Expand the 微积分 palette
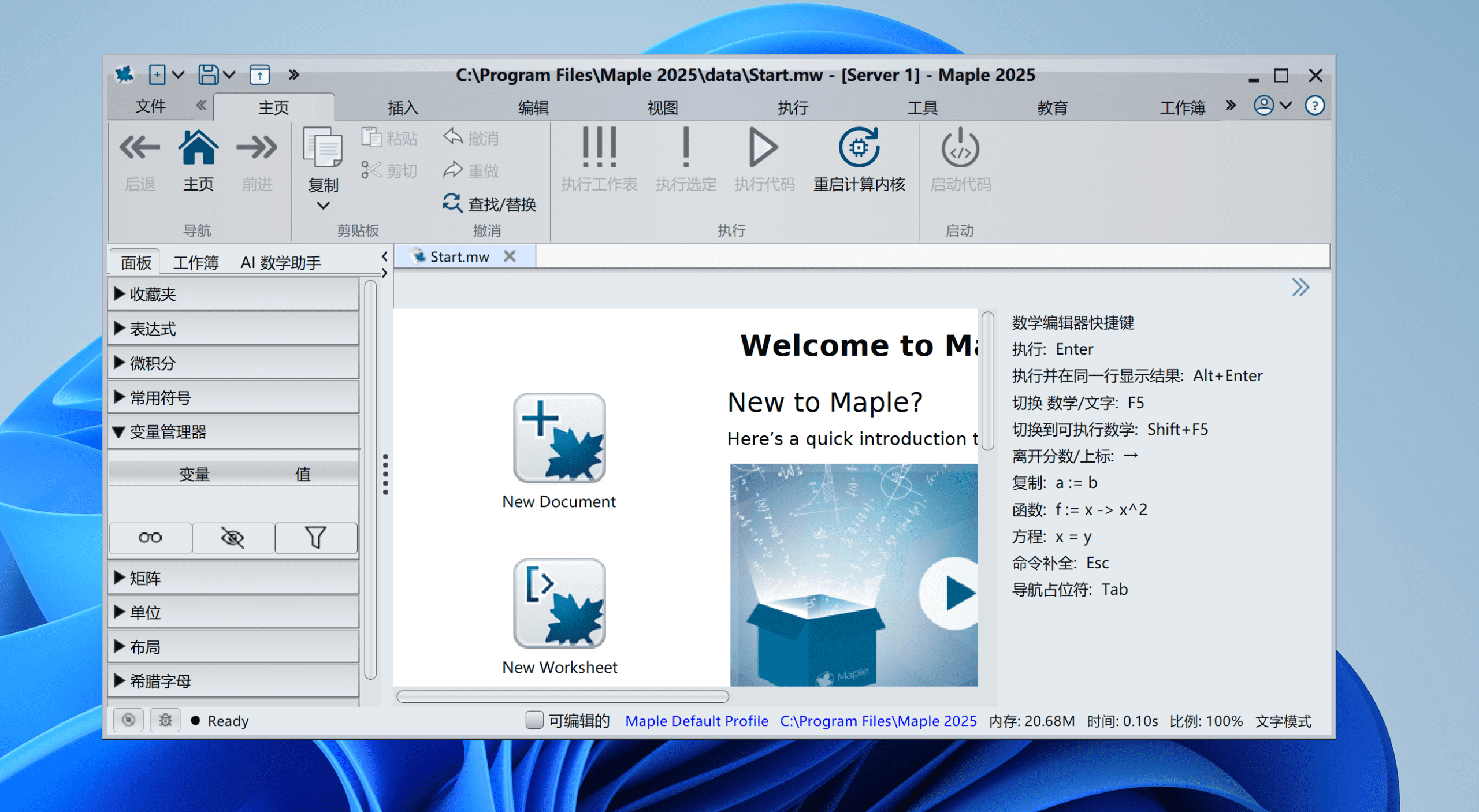The image size is (1479, 812). pyautogui.click(x=233, y=363)
